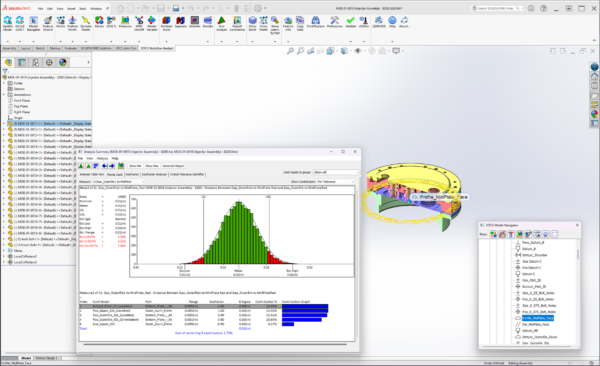Open the File menu in Analysis Summary
600x366 pixels.
coord(80,158)
